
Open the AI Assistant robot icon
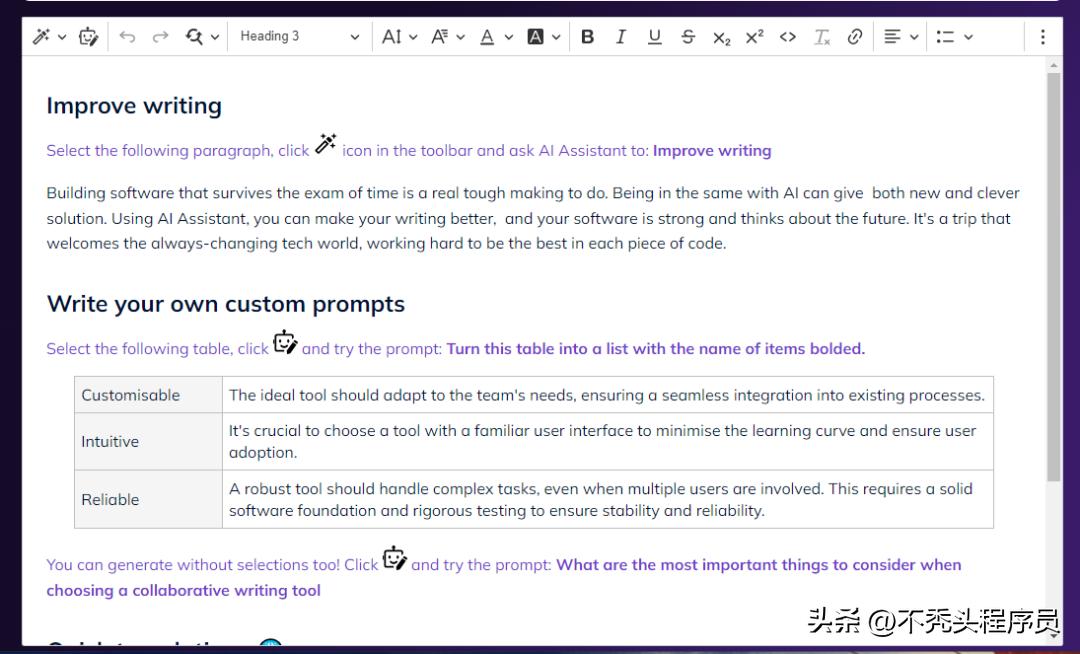point(88,37)
